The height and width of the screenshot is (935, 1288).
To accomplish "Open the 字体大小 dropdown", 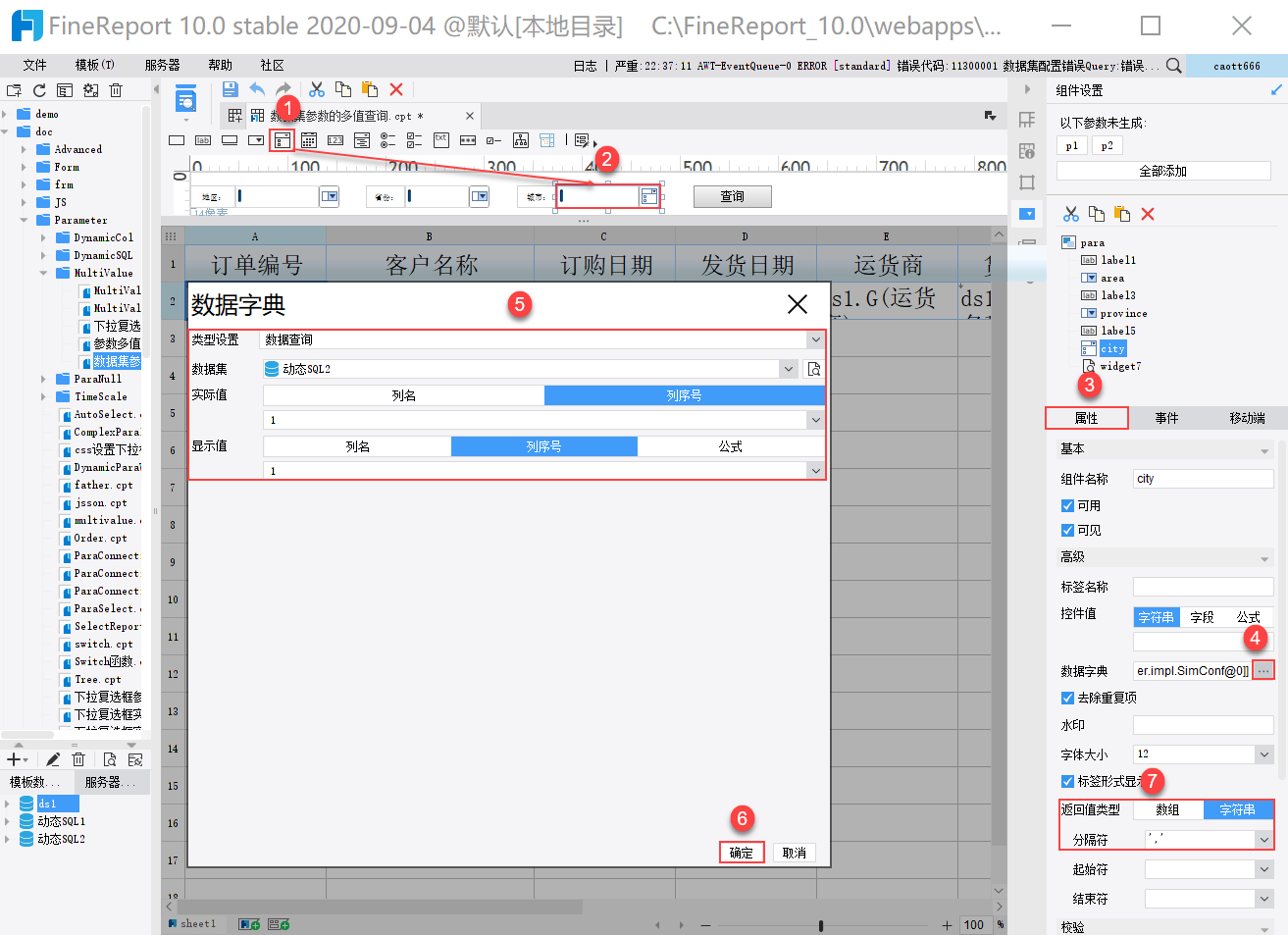I will point(1264,754).
